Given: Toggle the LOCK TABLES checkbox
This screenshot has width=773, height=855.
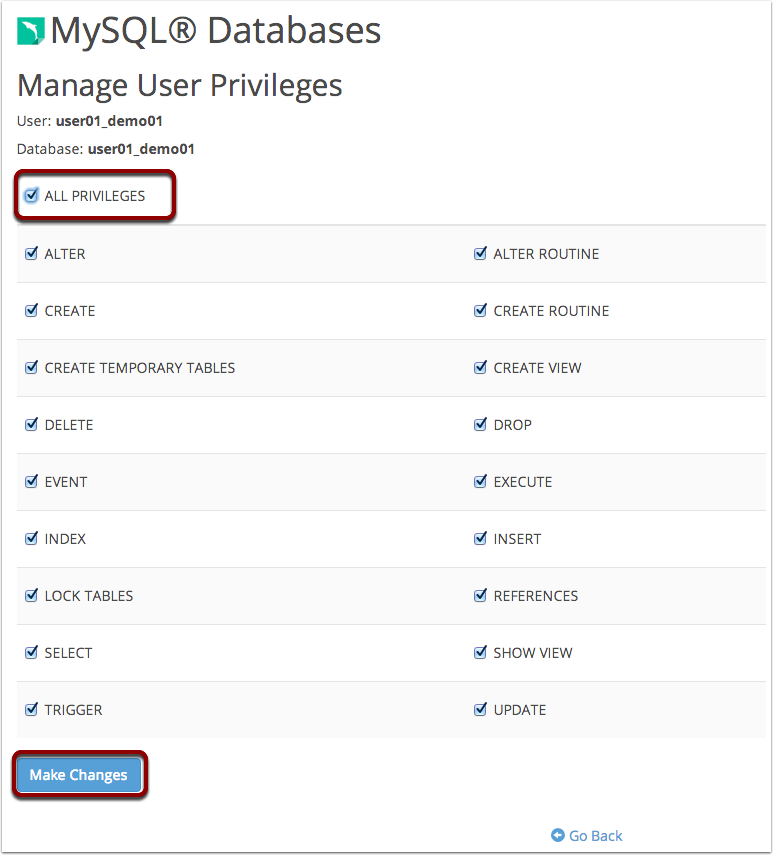Looking at the screenshot, I should click(32, 595).
